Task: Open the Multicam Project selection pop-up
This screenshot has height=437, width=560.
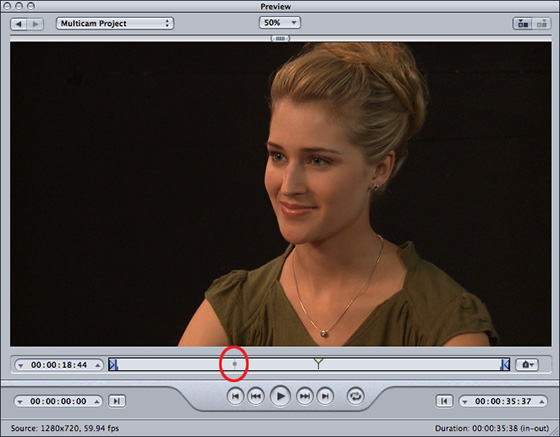Action: 115,24
